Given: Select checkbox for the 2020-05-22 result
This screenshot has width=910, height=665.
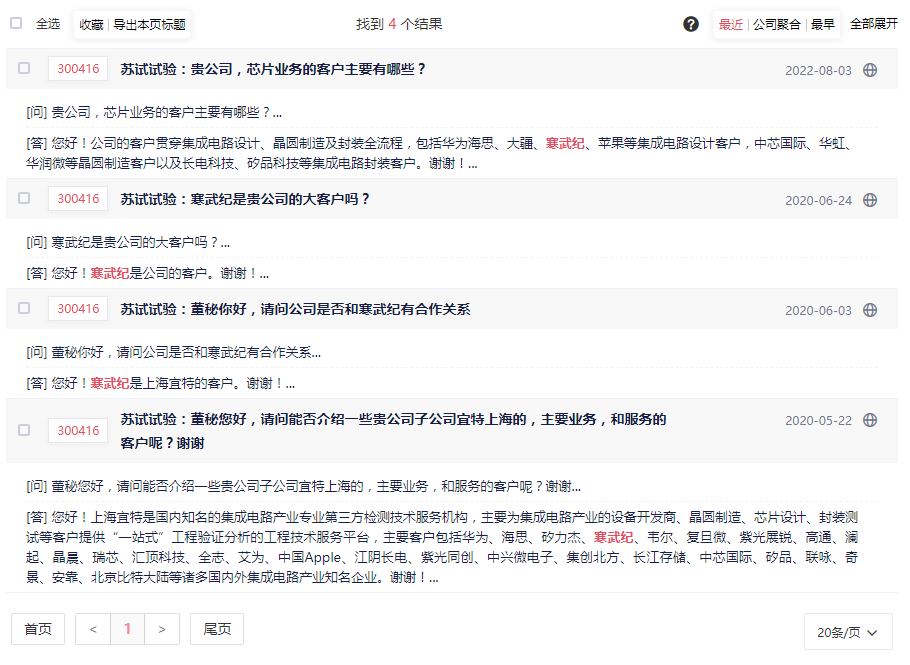Looking at the screenshot, I should click(24, 430).
